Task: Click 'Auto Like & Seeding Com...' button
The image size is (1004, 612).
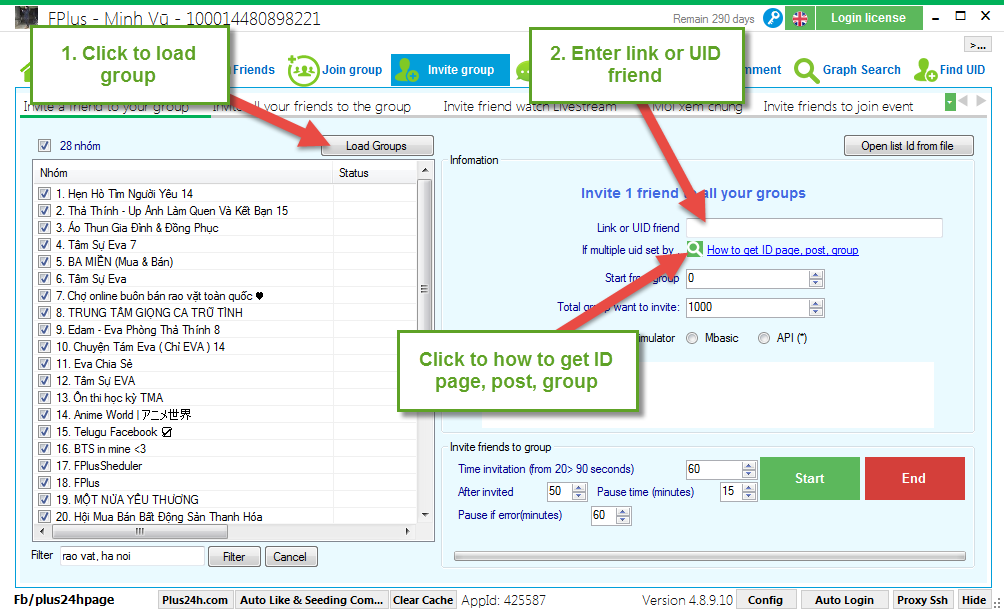Action: pos(311,600)
